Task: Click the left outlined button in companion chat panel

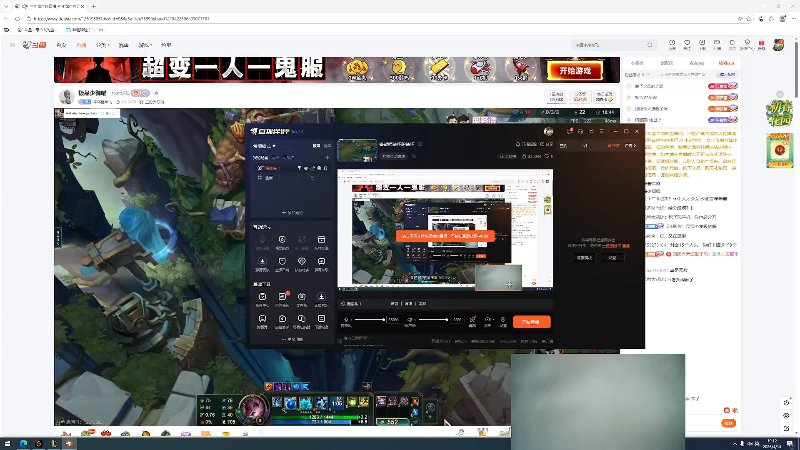Action: tap(584, 258)
